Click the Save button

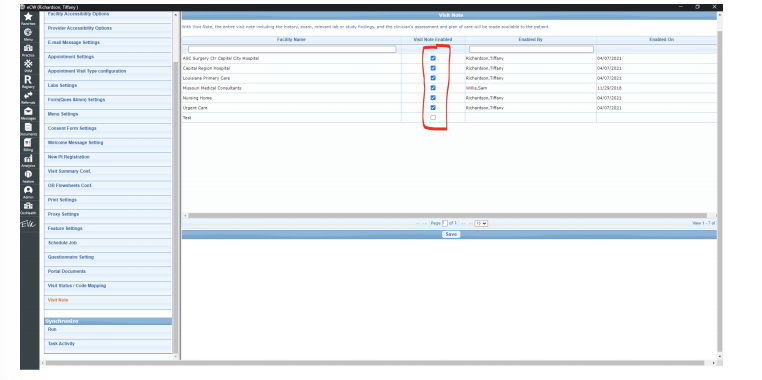[451, 234]
